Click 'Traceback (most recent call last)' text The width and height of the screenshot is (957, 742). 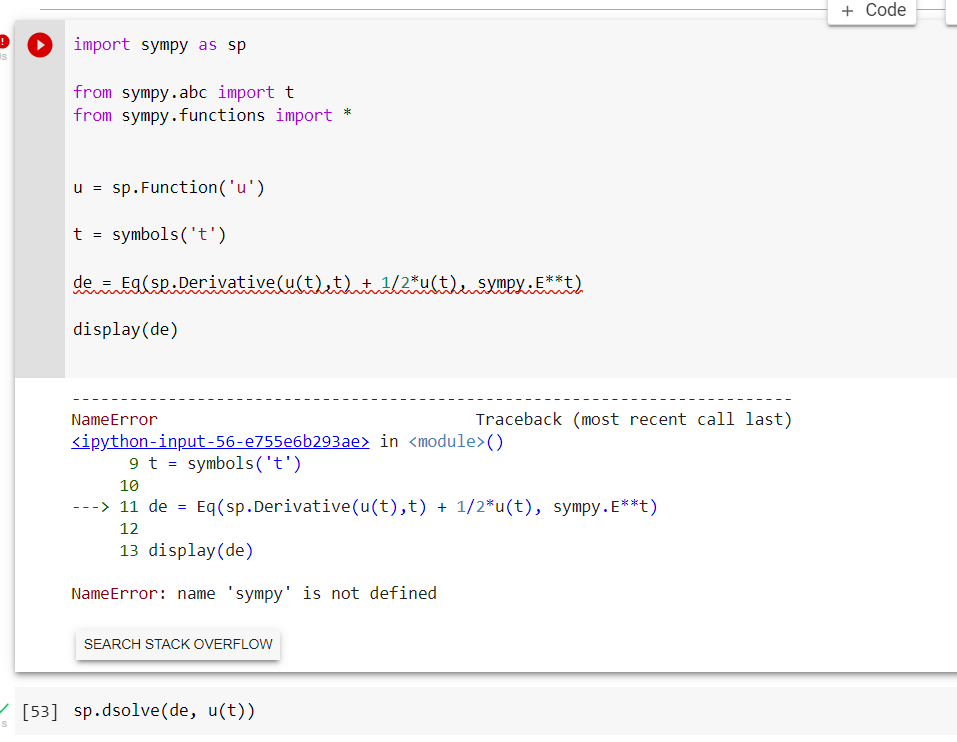point(634,420)
